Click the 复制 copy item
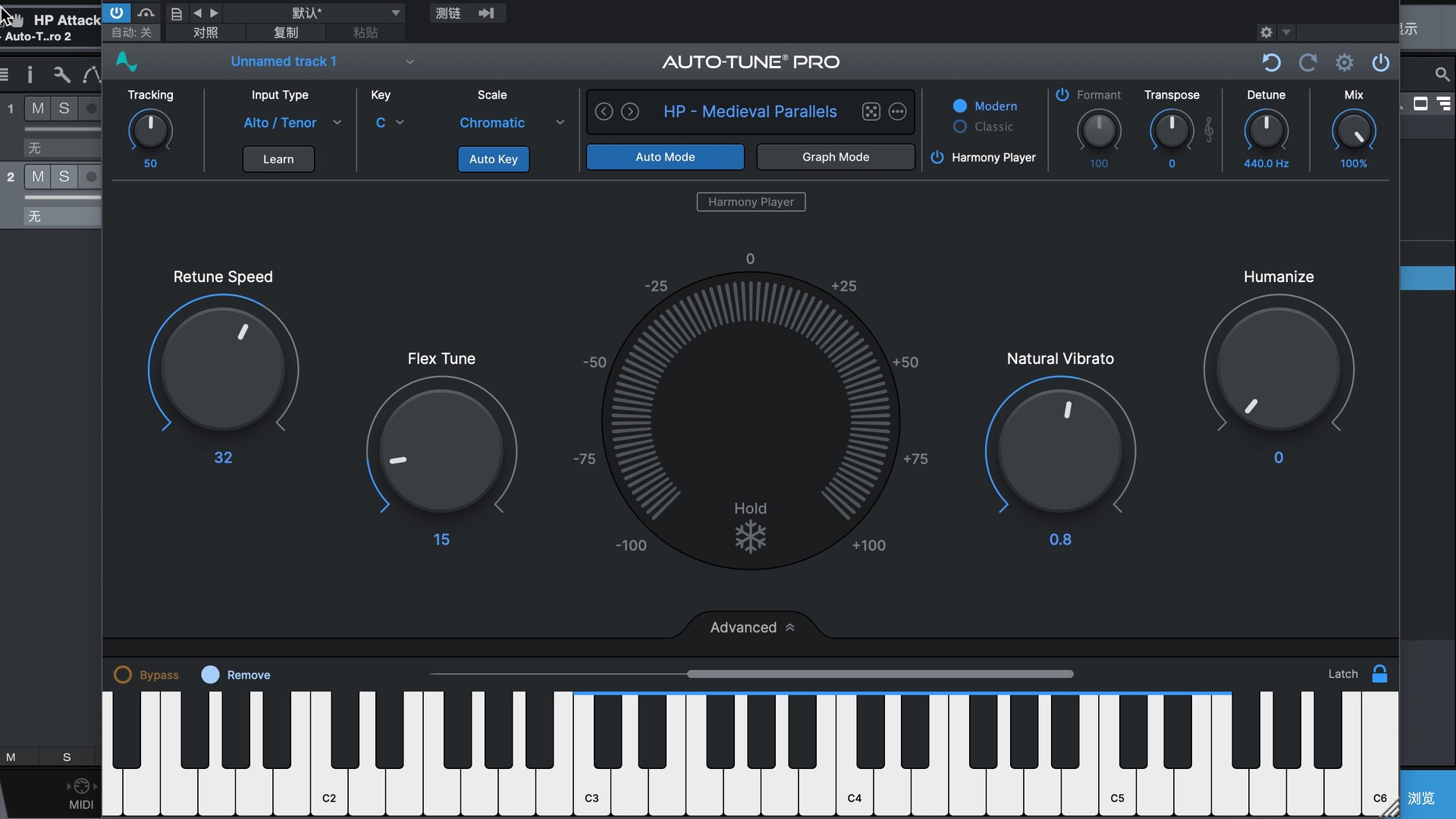Screen dimensions: 1456x819 click(x=286, y=33)
